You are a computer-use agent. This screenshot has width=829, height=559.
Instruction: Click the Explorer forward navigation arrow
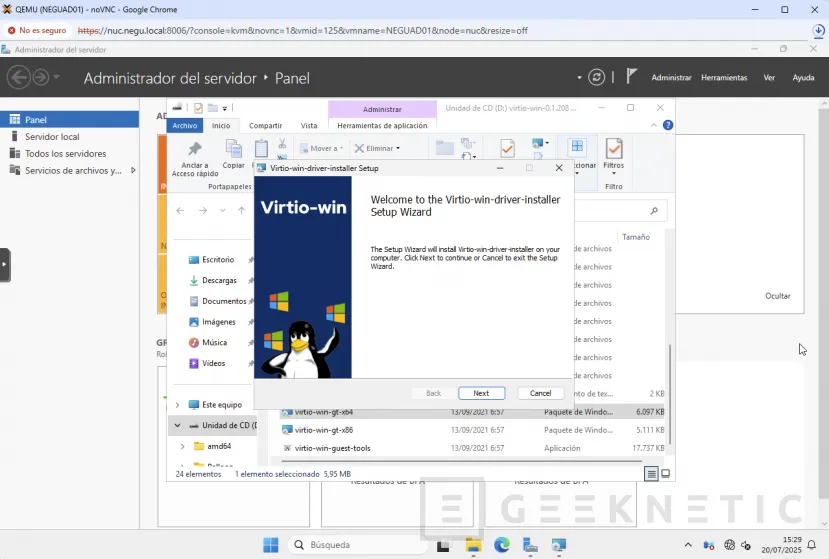[203, 210]
